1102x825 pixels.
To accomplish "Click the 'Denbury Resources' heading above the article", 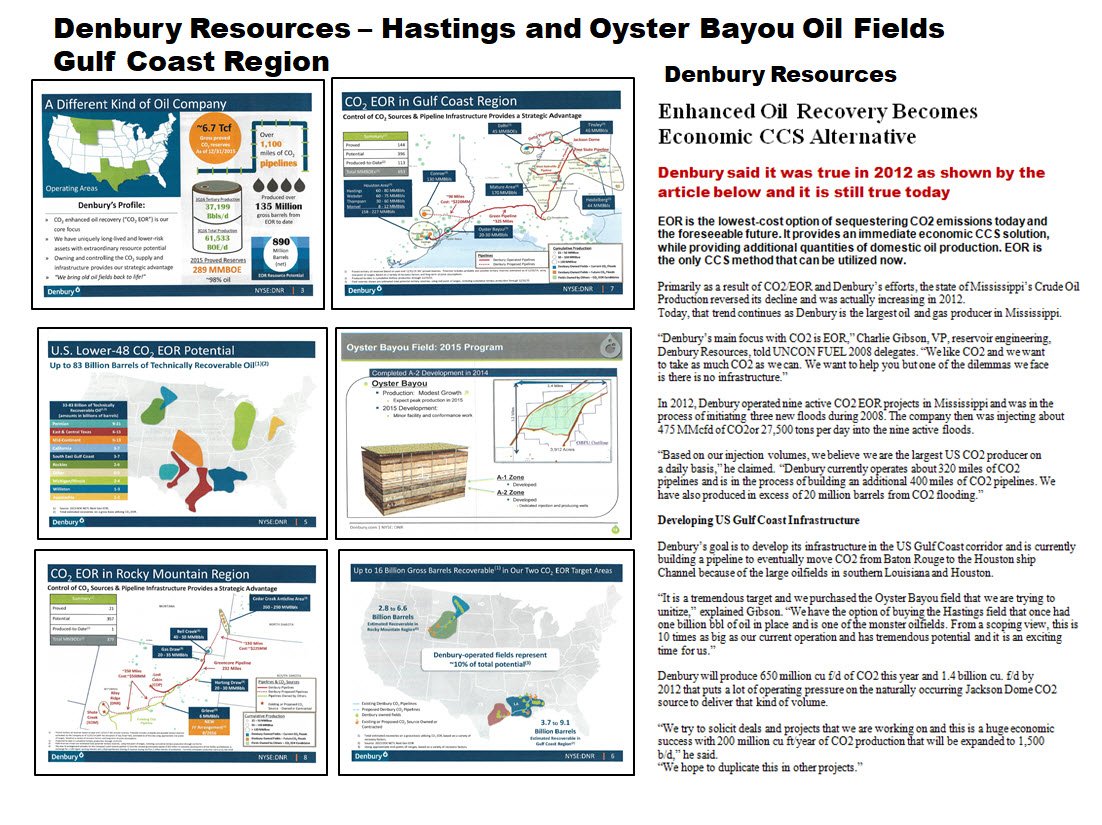I will tap(780, 74).
